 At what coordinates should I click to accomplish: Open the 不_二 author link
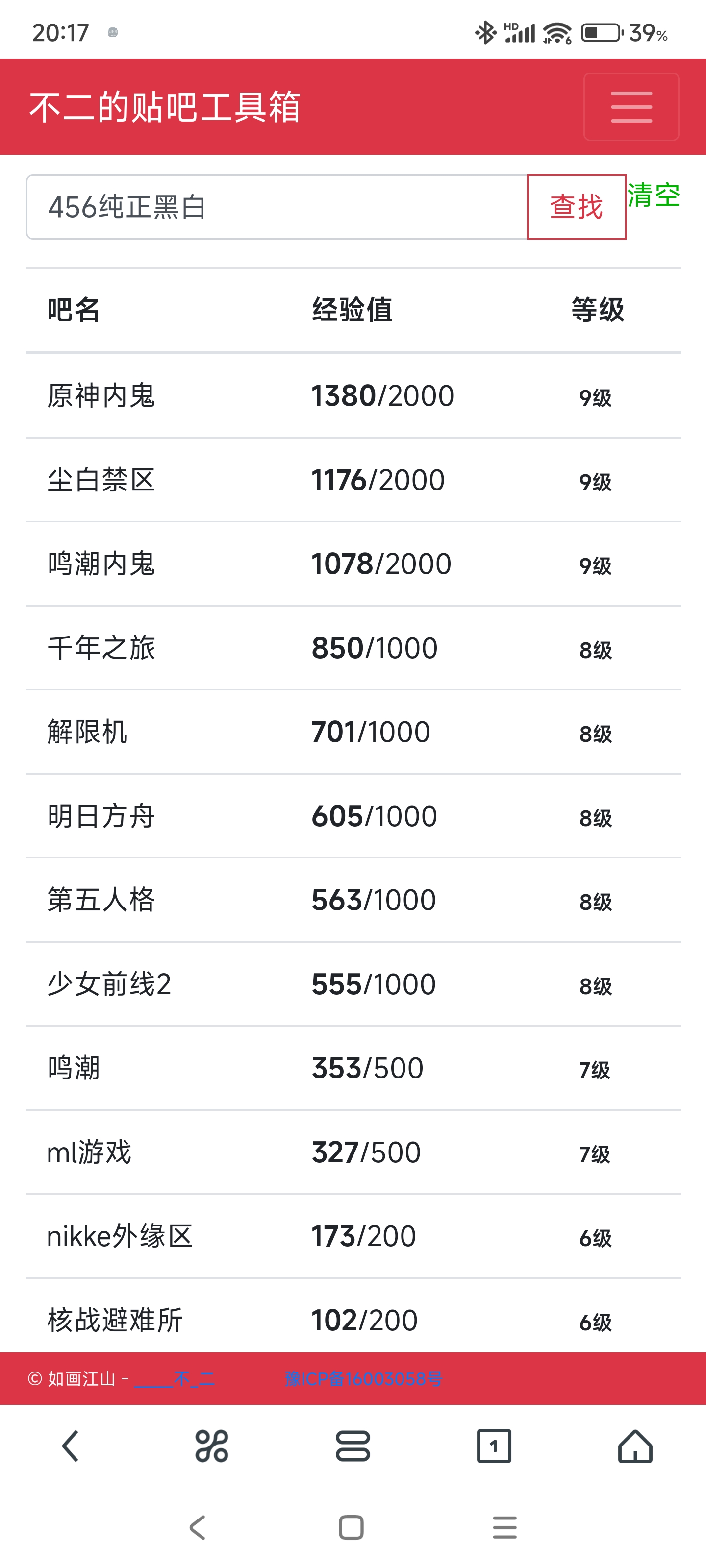point(174,1379)
